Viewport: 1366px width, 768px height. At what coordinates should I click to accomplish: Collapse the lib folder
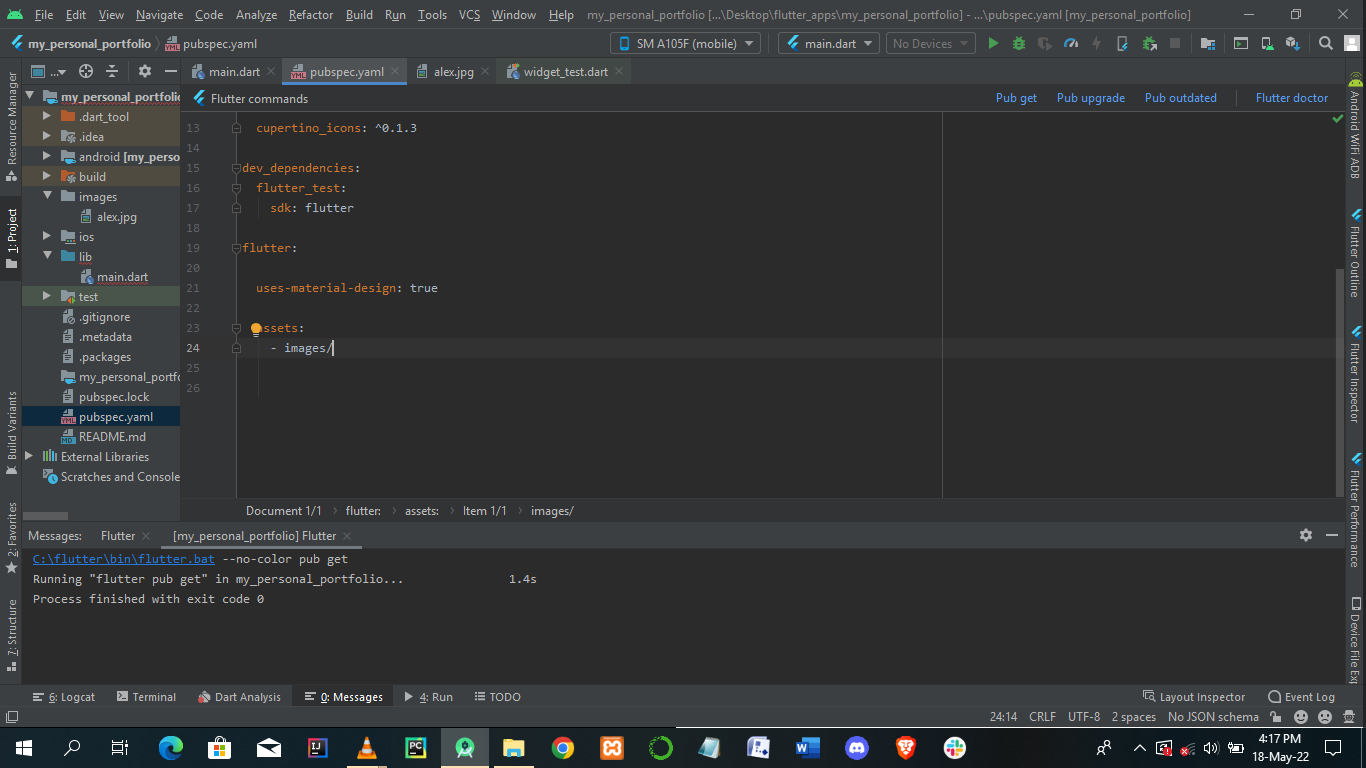47,257
